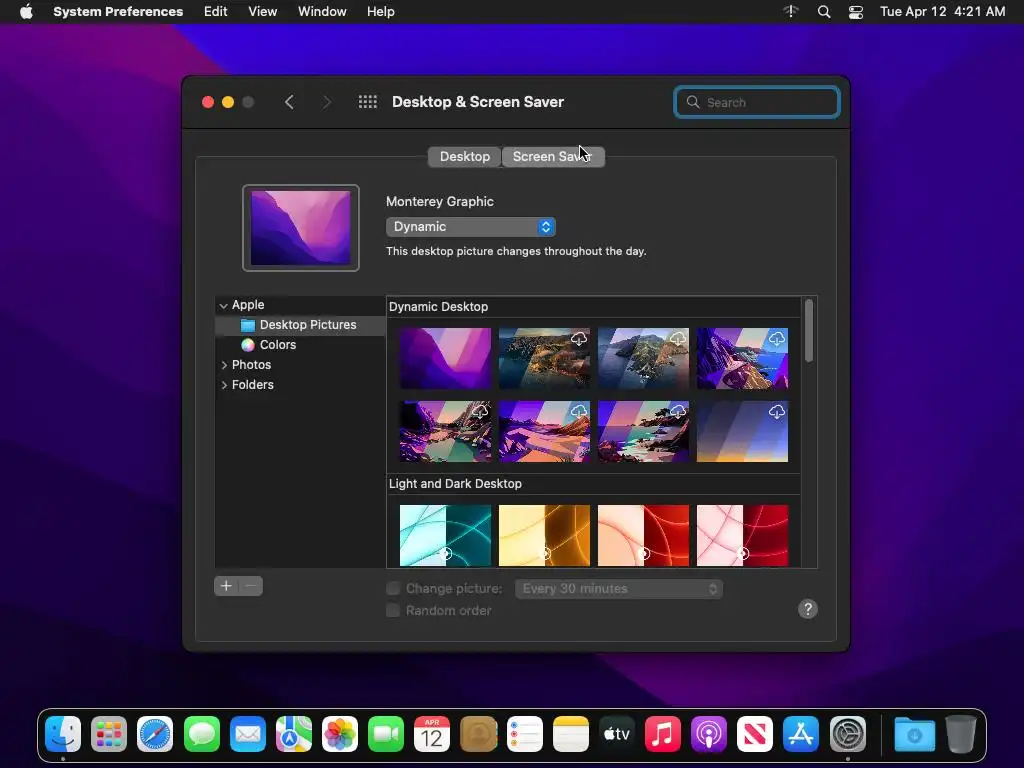Open App Store from Dock
This screenshot has height=768, width=1024.
pos(801,734)
